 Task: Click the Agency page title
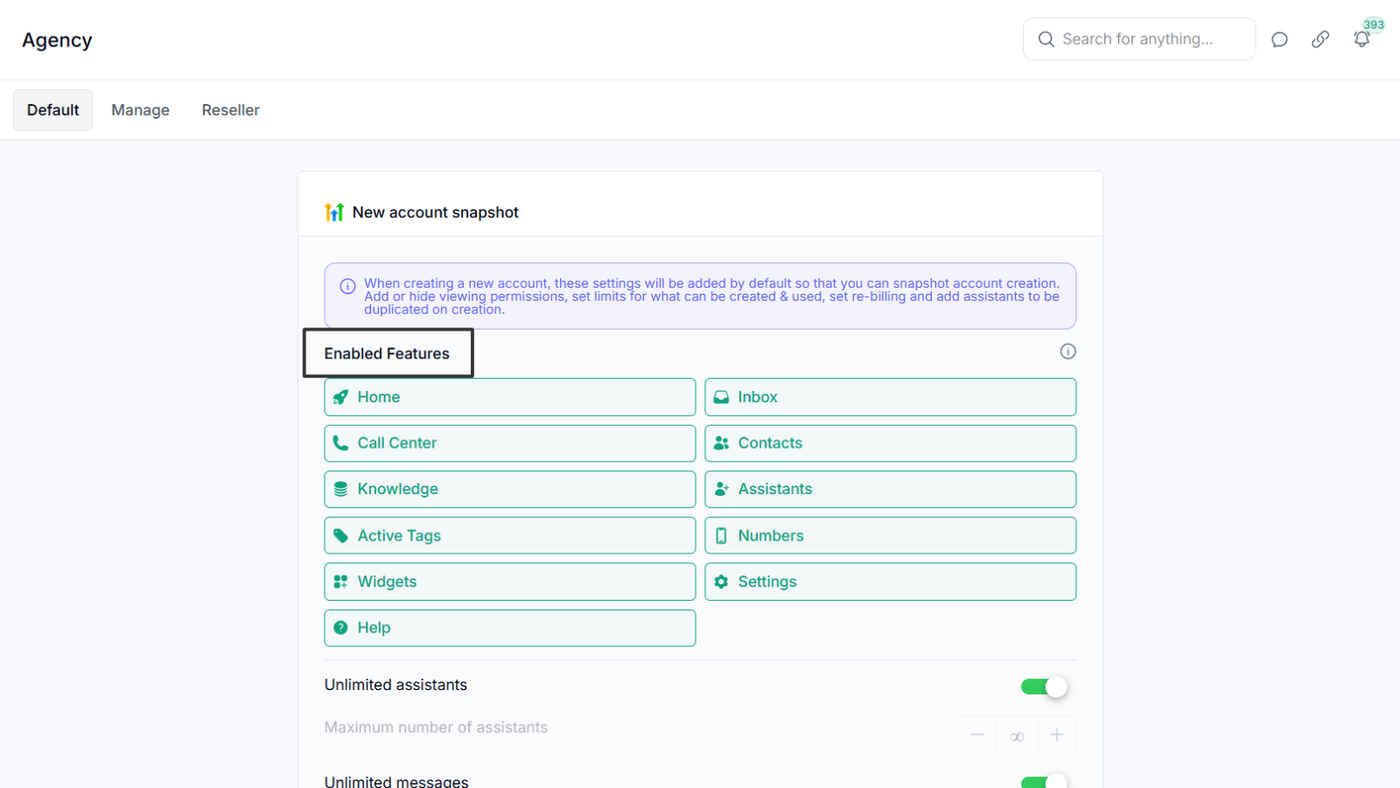[57, 40]
